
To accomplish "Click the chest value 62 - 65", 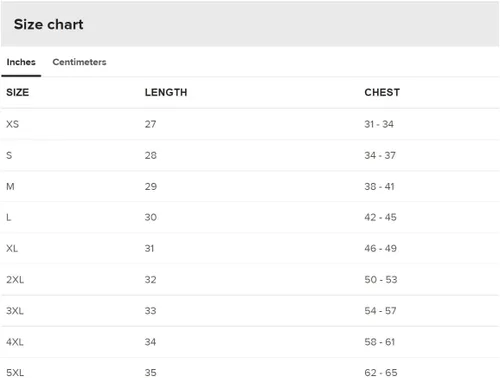I will 381,373.
